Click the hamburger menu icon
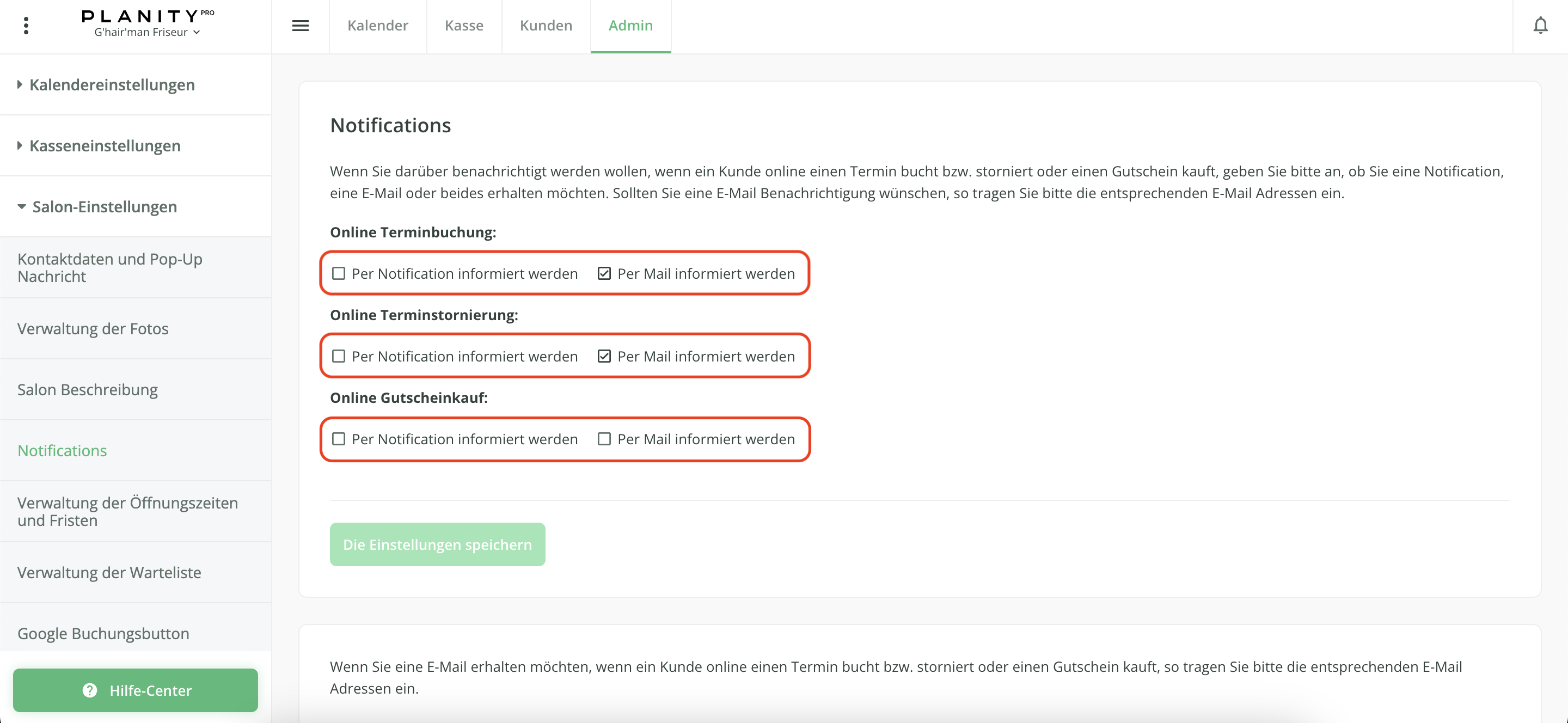 pos(300,26)
